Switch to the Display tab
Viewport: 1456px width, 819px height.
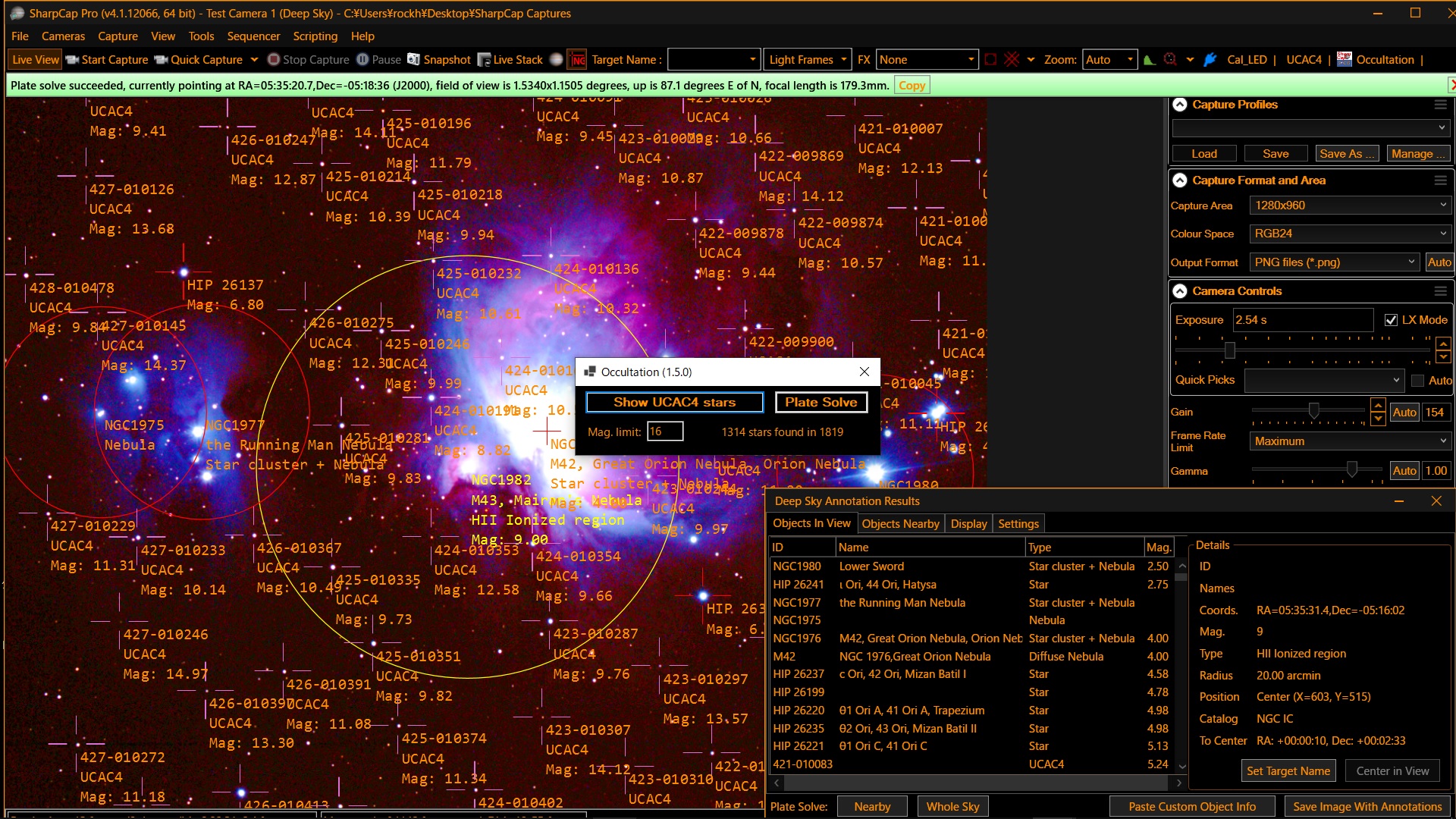(968, 524)
